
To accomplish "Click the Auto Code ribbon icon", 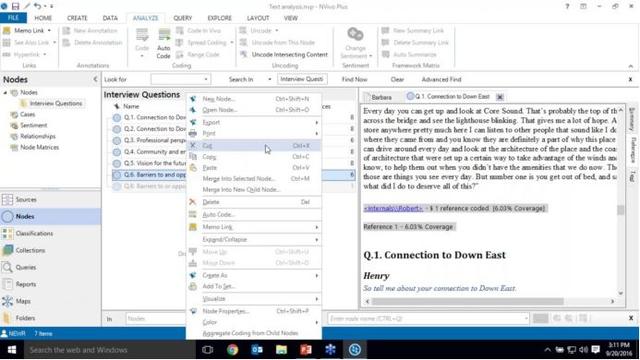I will click(x=164, y=35).
